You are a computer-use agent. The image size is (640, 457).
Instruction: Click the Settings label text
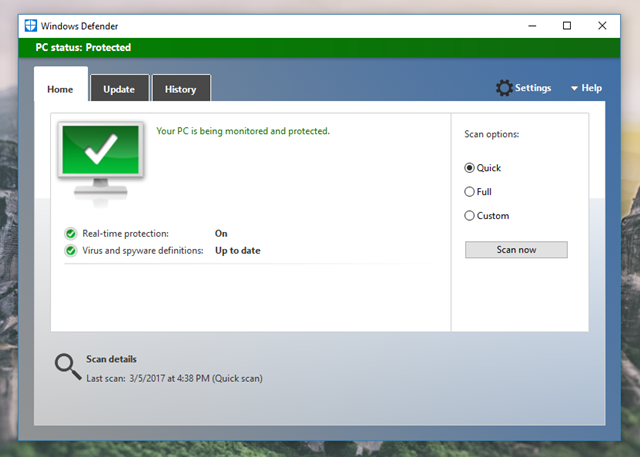pyautogui.click(x=533, y=88)
